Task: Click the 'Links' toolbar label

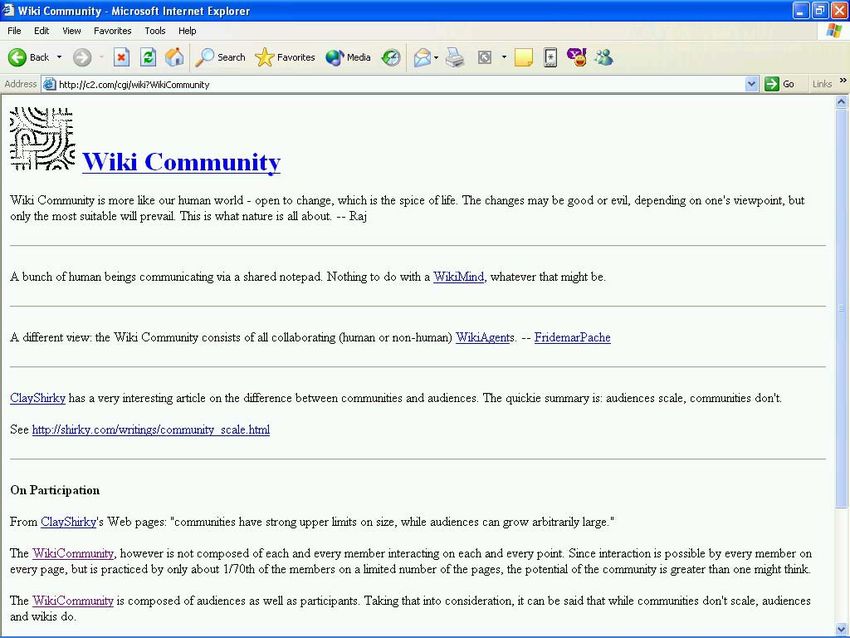Action: pyautogui.click(x=822, y=84)
